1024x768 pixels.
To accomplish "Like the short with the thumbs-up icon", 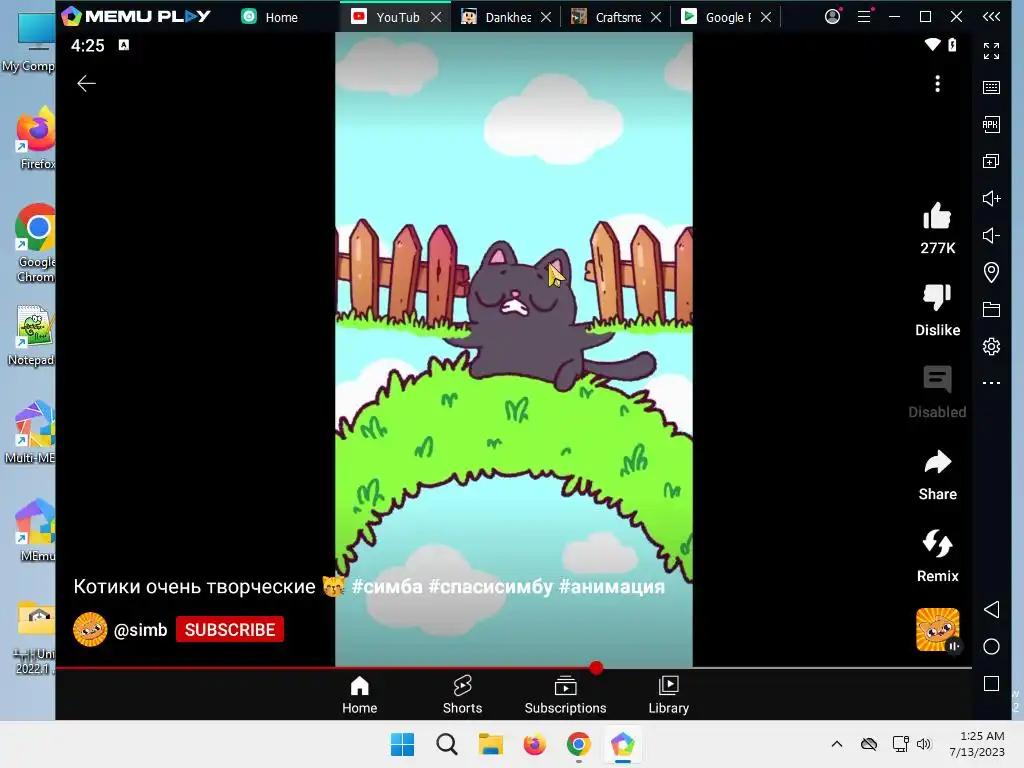I will point(937,216).
